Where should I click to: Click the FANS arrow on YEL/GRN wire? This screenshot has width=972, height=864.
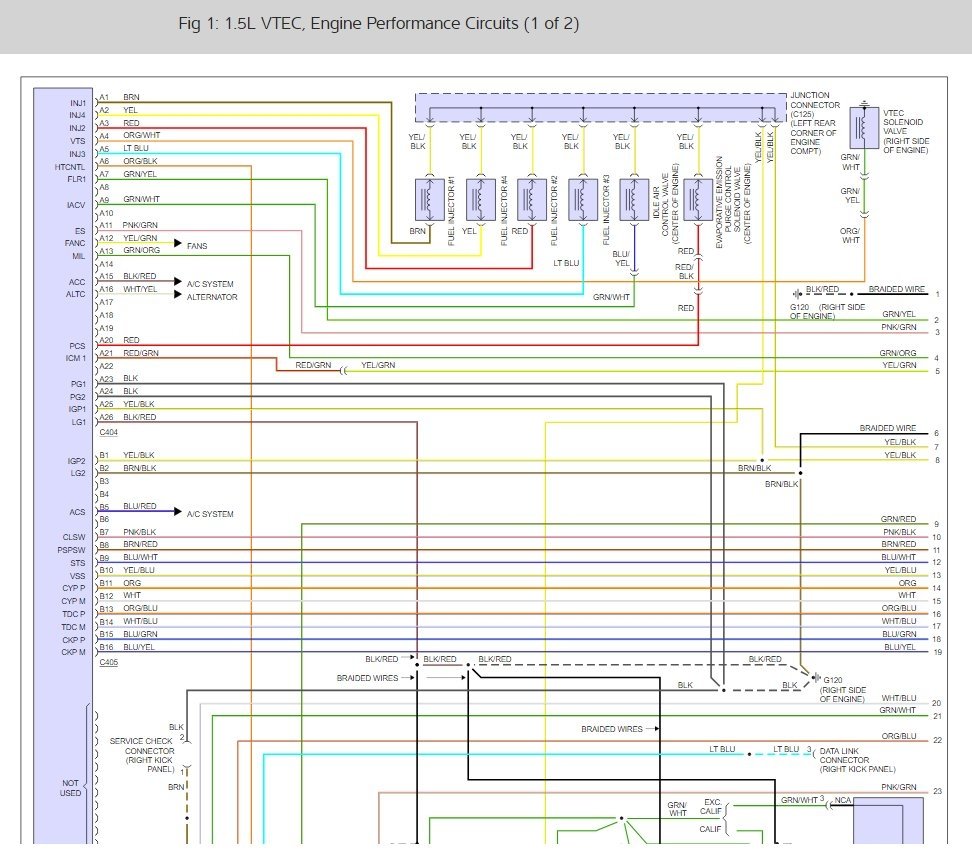pyautogui.click(x=178, y=244)
